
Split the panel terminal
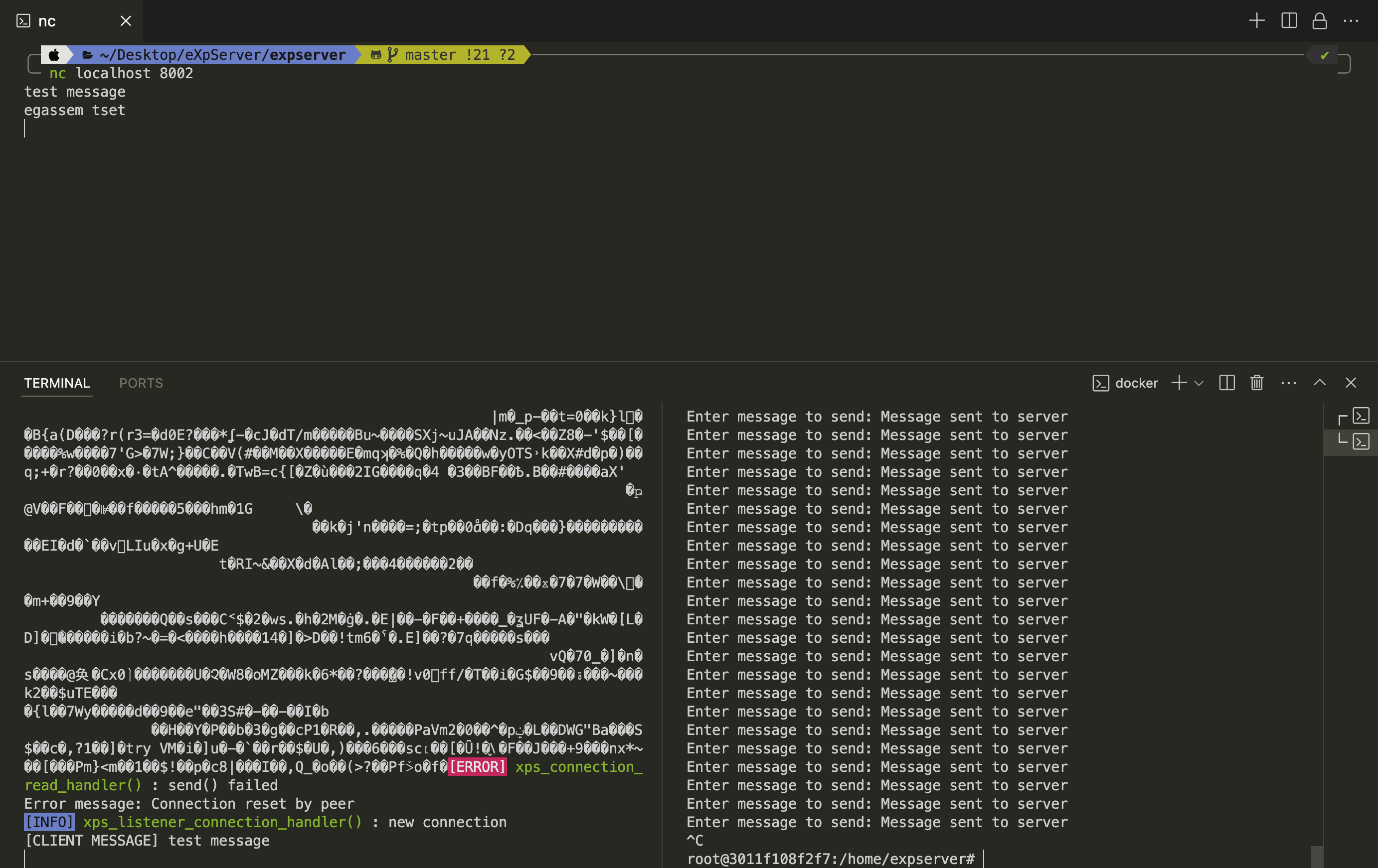(x=1227, y=383)
